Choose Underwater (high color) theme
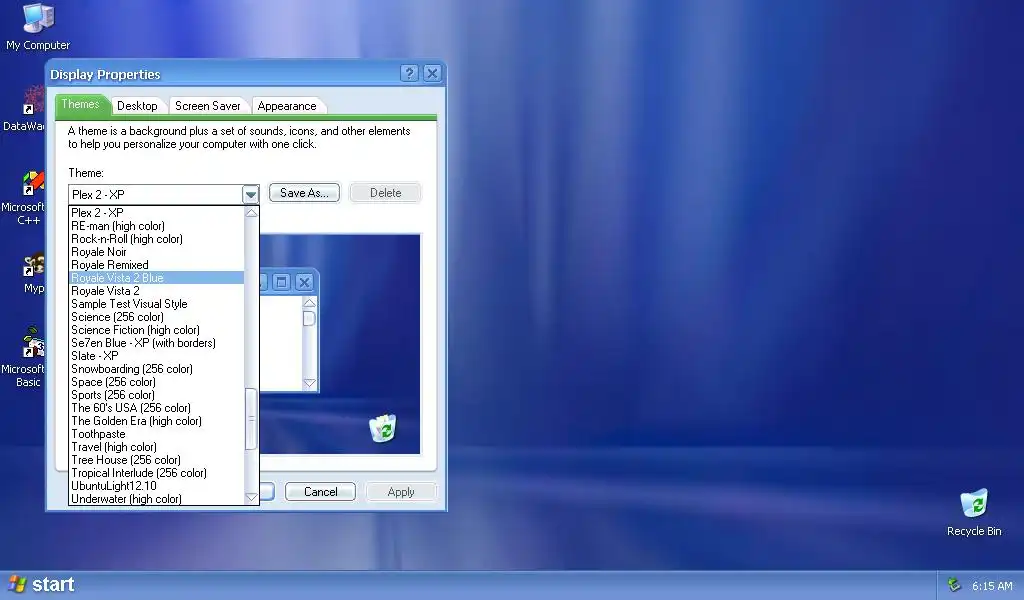The width and height of the screenshot is (1024, 600). tap(157, 499)
